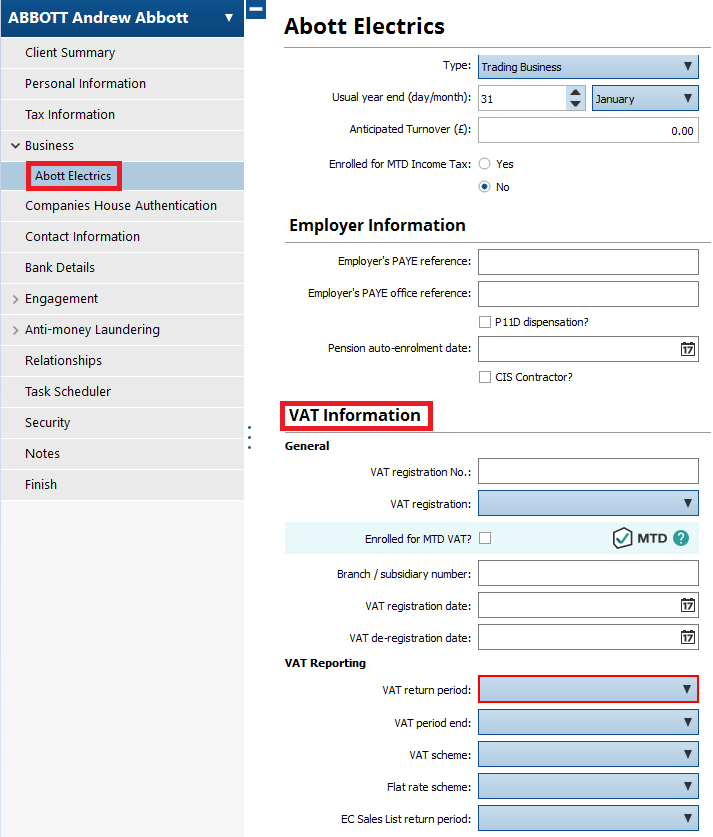Image resolution: width=713 pixels, height=837 pixels.
Task: Open the VAT registration date calendar picker
Action: 687,605
